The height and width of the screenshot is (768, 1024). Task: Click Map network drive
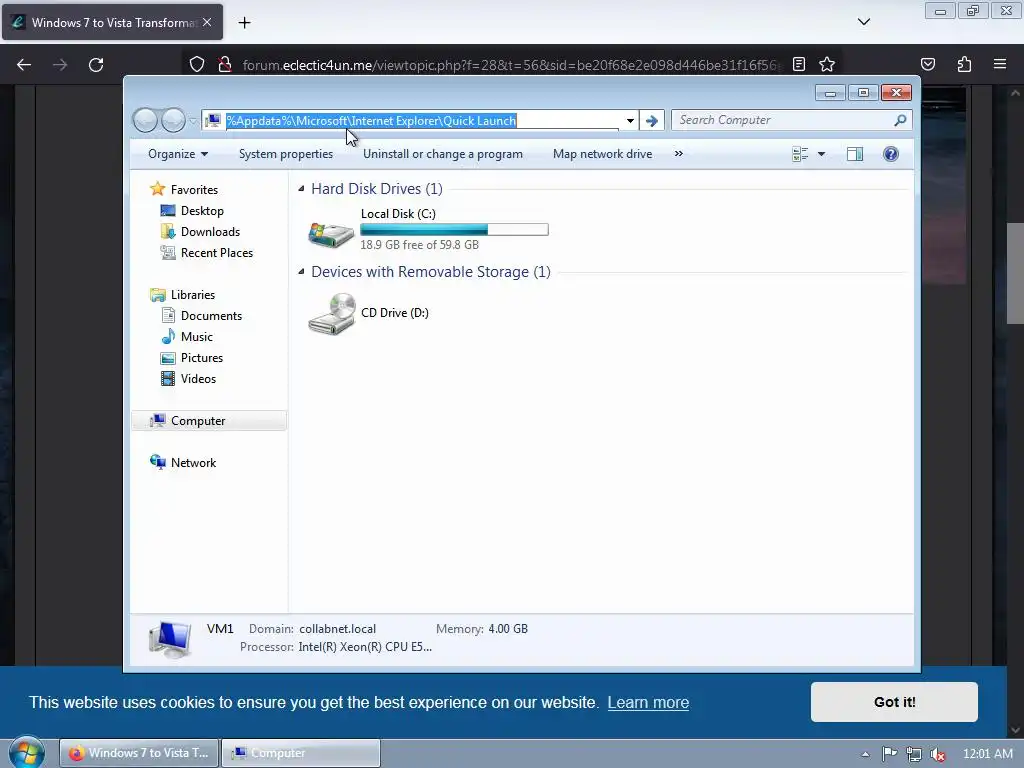[602, 154]
